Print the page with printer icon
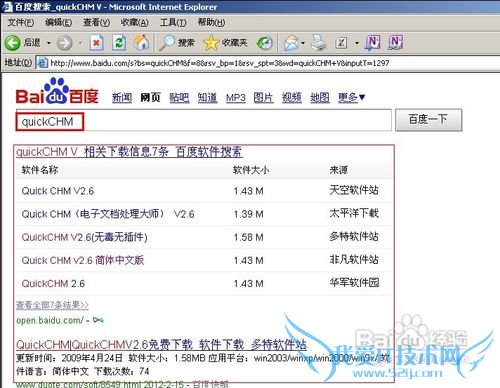Image resolution: width=500 pixels, height=388 pixels. coord(319,43)
